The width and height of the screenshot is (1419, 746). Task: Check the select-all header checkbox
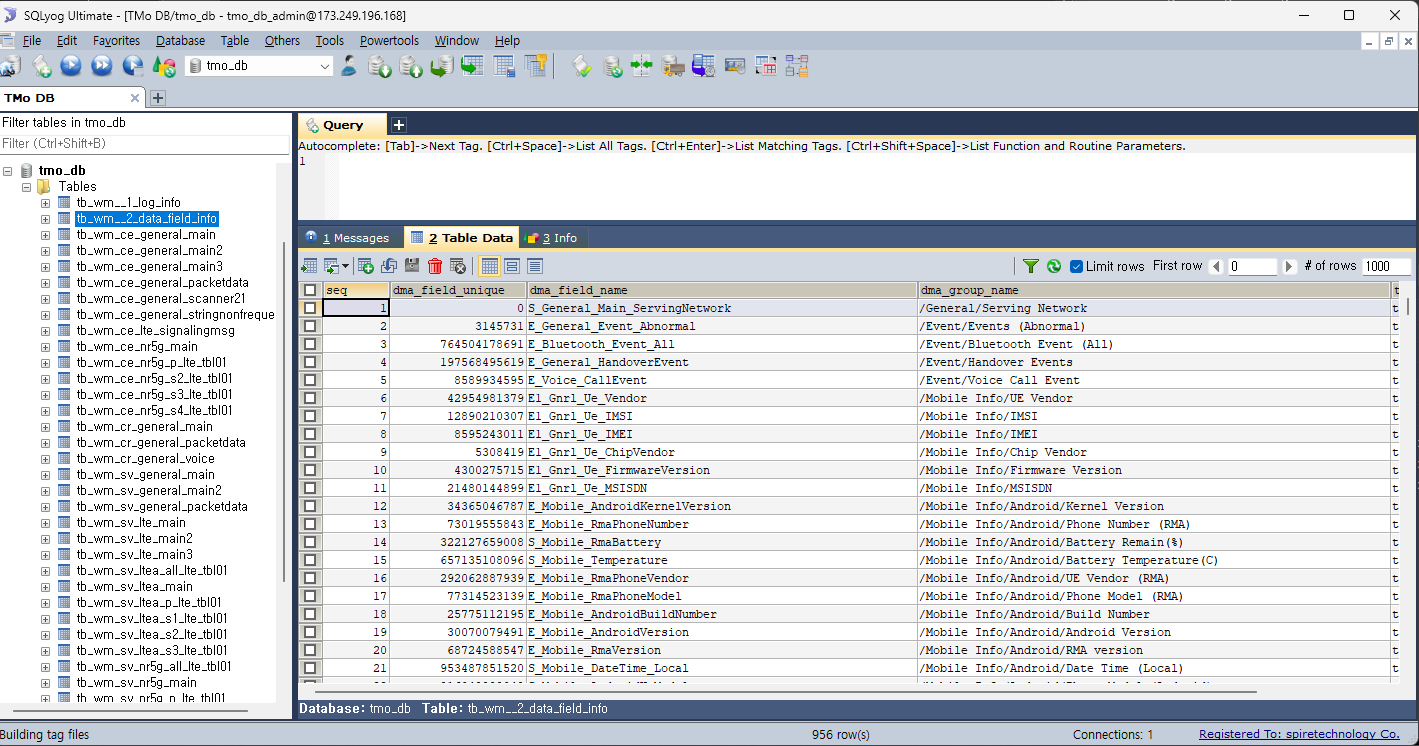point(310,290)
